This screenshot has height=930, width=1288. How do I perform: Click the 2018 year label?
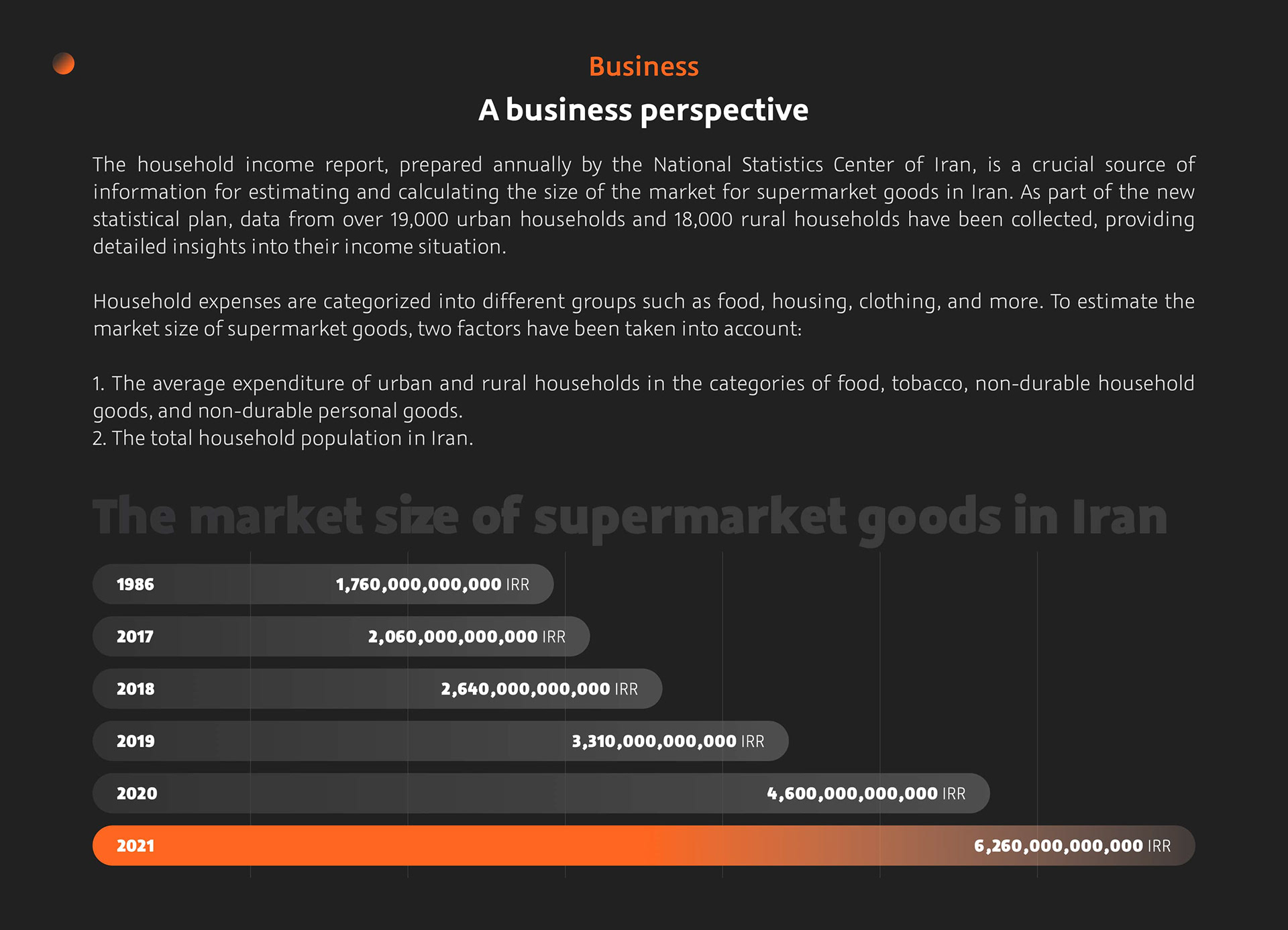coord(136,689)
